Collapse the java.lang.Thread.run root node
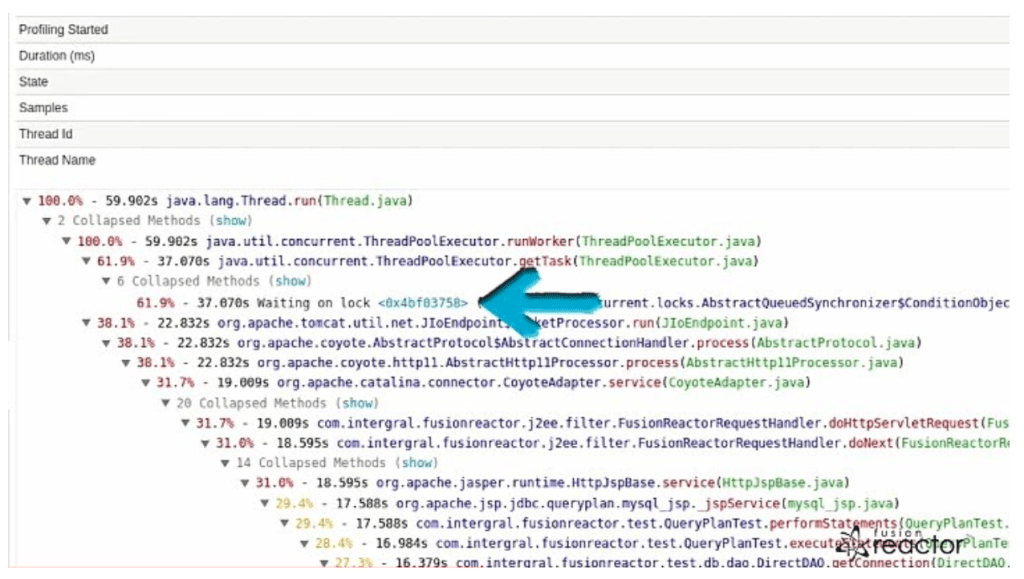This screenshot has width=1024, height=579. 27,202
